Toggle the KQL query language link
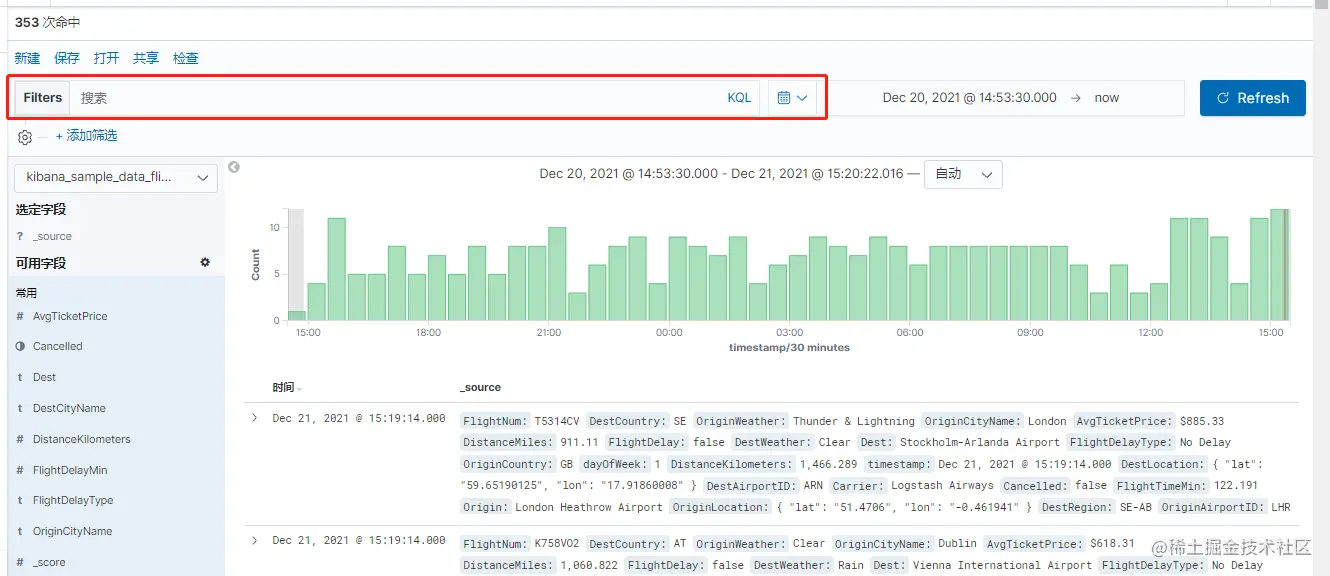The image size is (1330, 576). 739,98
